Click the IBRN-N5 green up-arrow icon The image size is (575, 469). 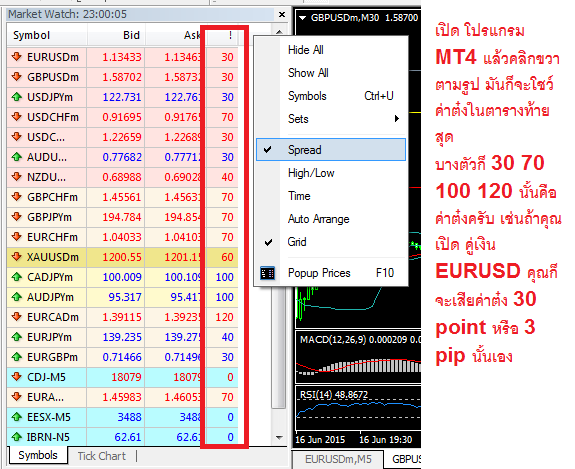[17, 437]
